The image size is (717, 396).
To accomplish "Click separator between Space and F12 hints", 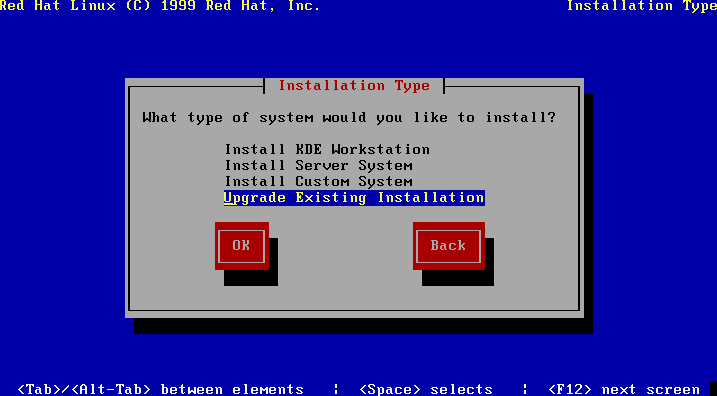I will pos(525,389).
